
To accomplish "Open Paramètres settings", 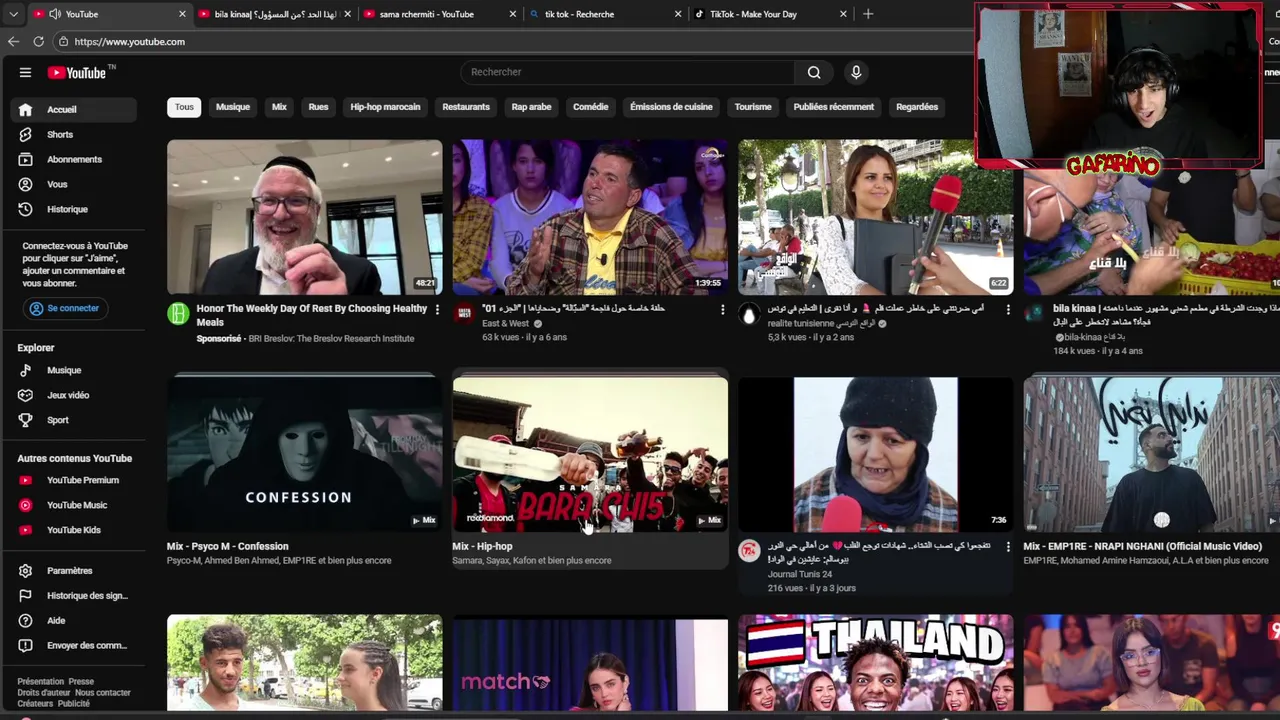I will [x=74, y=570].
